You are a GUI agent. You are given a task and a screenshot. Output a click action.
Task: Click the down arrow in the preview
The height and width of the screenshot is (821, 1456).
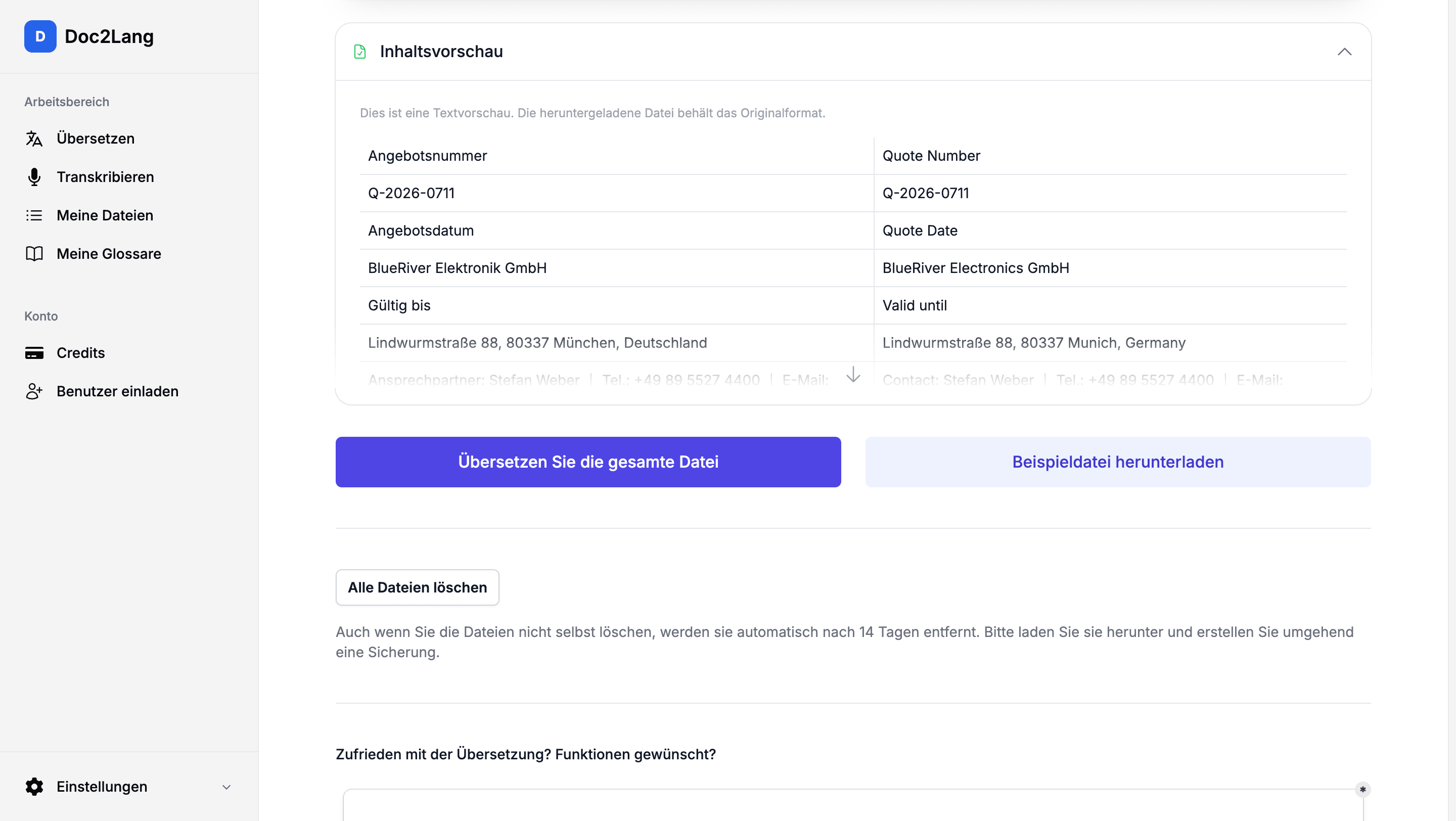coord(853,374)
